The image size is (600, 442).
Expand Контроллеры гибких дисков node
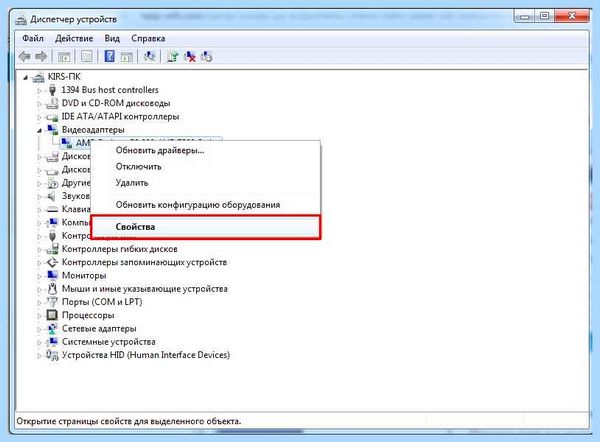point(39,250)
